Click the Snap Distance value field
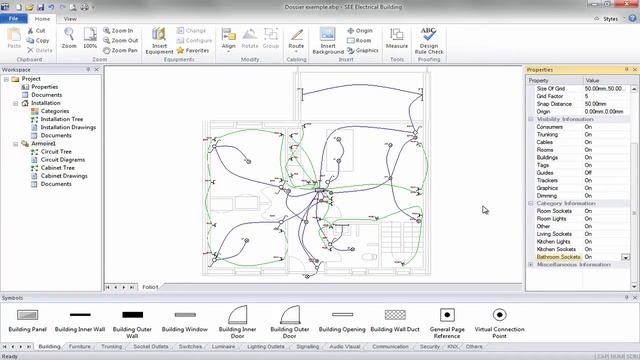This screenshot has height=360, width=640. coord(606,104)
